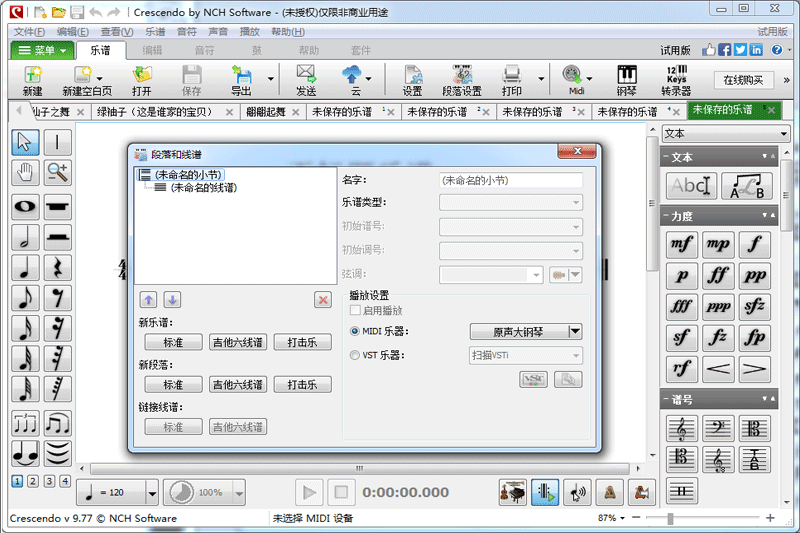This screenshot has width=800, height=533.
Task: Insert mezzo-forte (mf) dynamic
Action: 682,244
